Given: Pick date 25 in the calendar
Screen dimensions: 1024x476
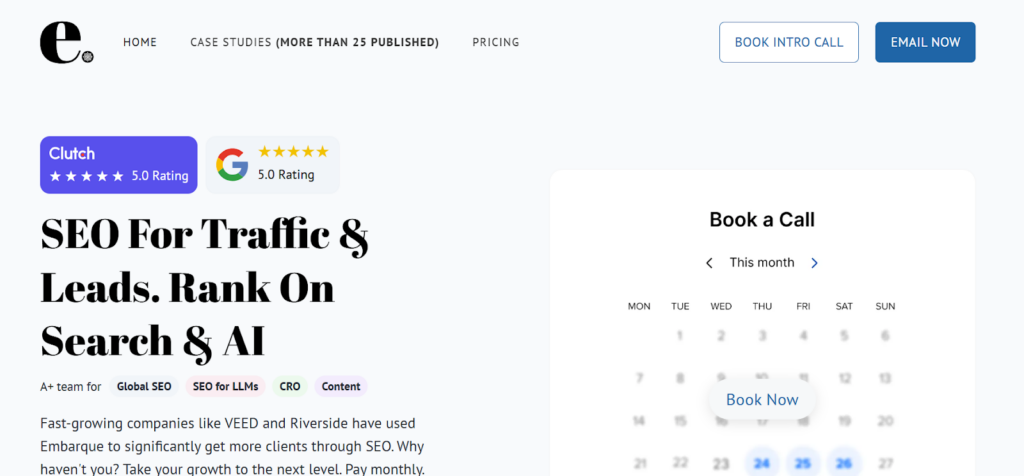Looking at the screenshot, I should pos(803,464).
